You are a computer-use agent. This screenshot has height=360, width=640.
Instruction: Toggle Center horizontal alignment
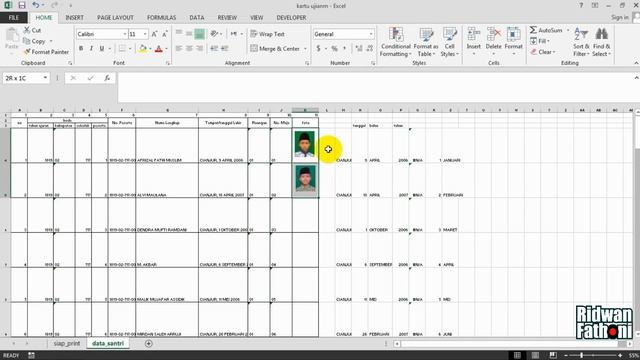(x=189, y=48)
